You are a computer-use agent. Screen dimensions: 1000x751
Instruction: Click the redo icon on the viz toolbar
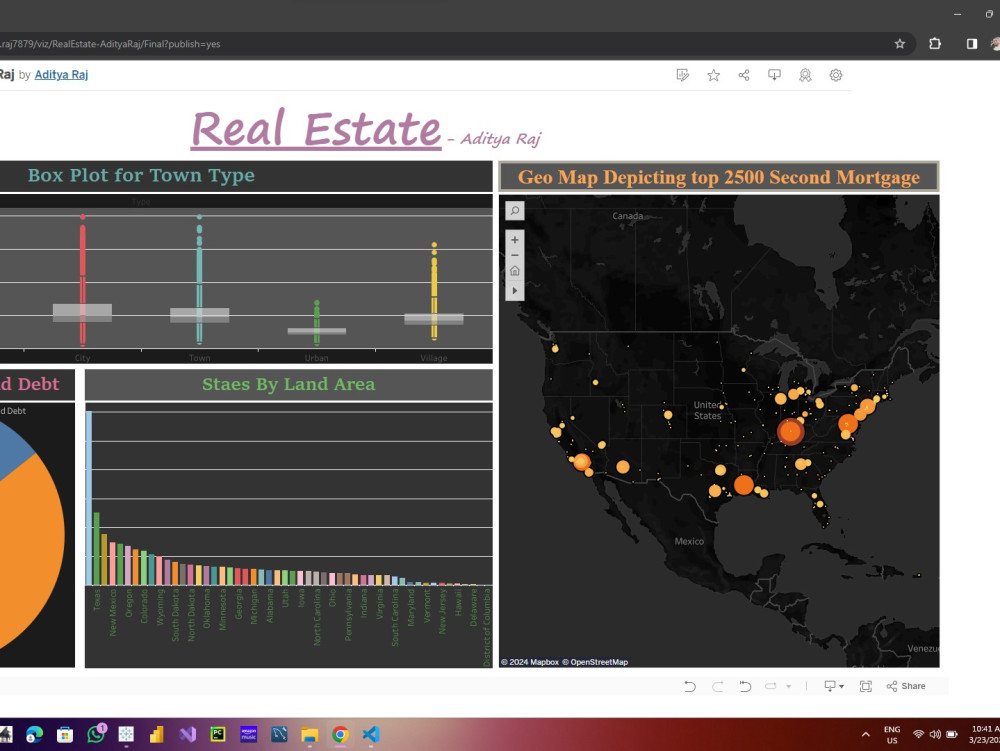[717, 686]
